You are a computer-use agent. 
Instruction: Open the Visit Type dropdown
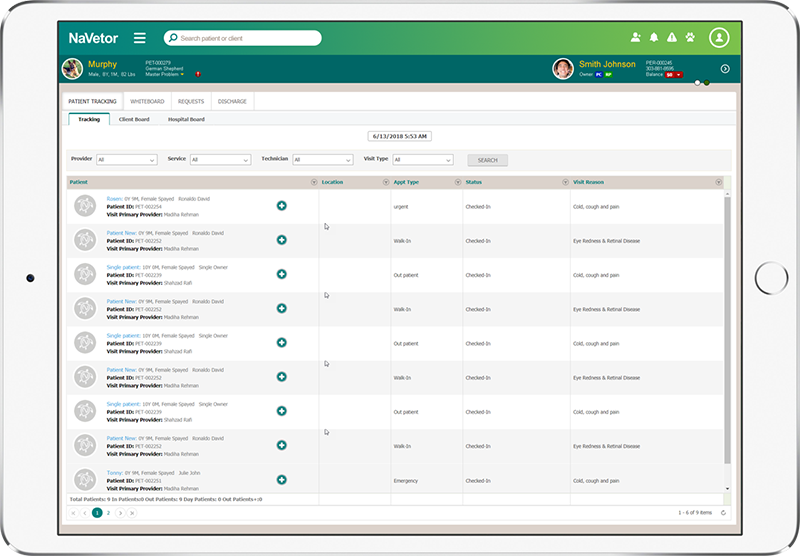(423, 160)
